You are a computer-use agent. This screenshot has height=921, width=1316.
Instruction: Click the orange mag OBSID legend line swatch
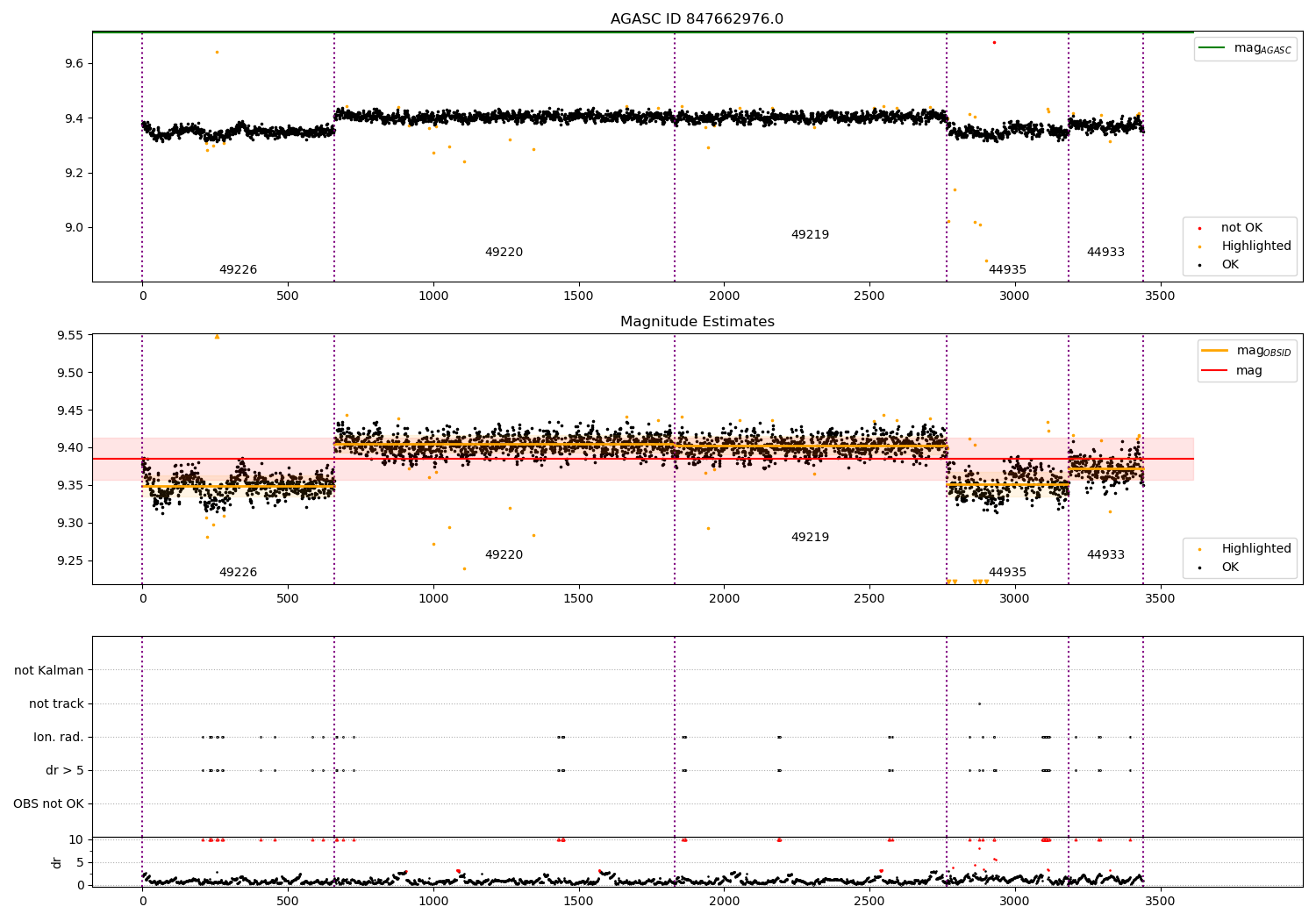(1215, 351)
